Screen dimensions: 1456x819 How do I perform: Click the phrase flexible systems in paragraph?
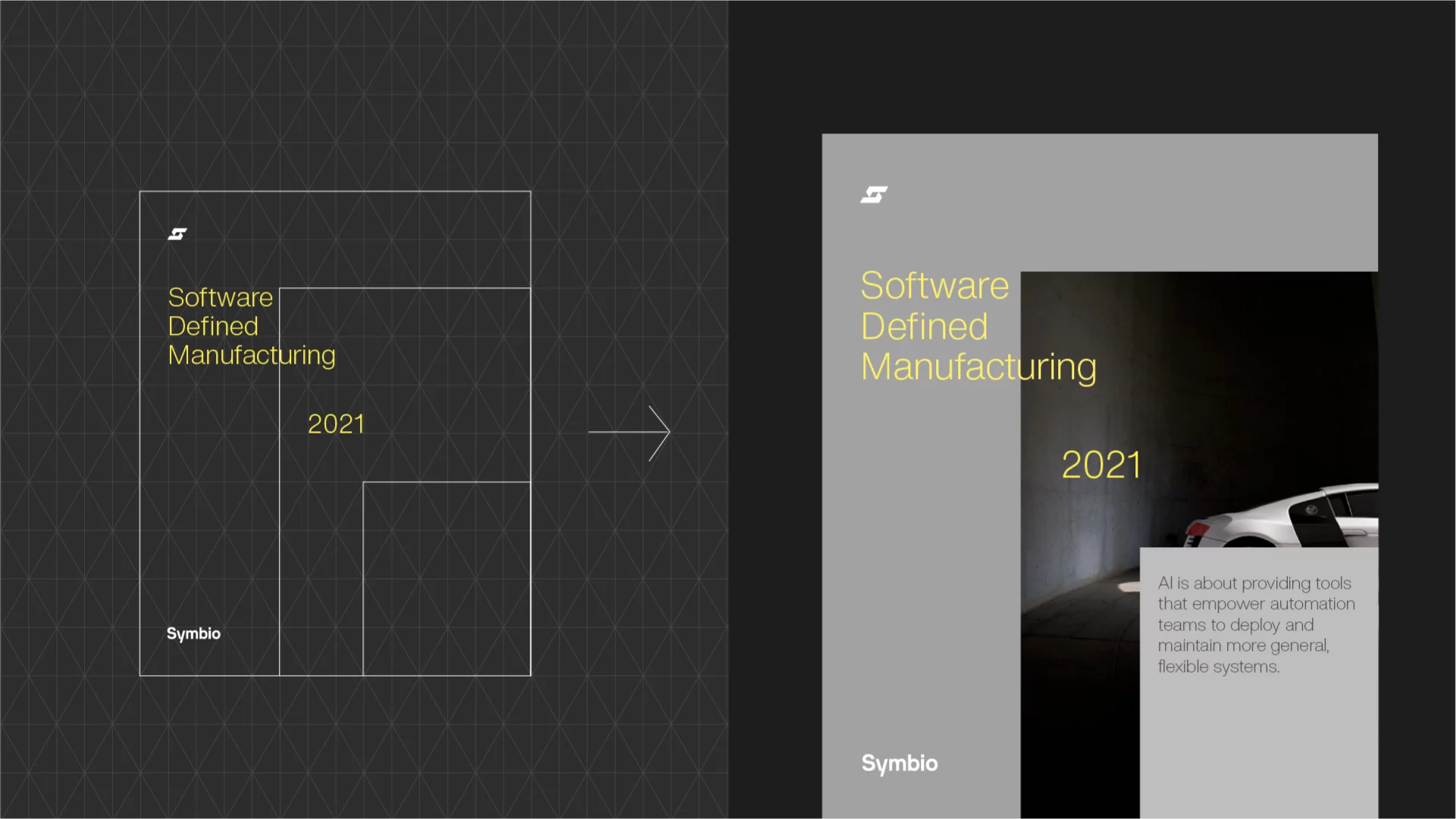pos(1218,667)
